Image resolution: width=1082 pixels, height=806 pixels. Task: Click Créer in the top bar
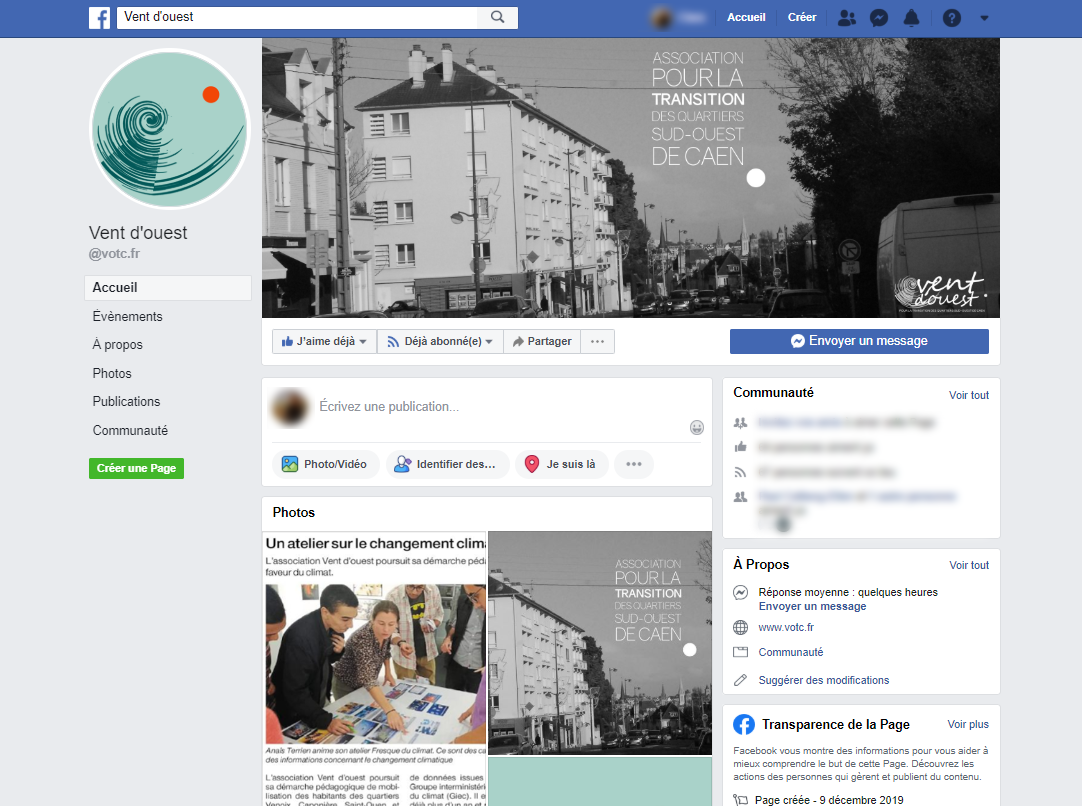pos(802,17)
